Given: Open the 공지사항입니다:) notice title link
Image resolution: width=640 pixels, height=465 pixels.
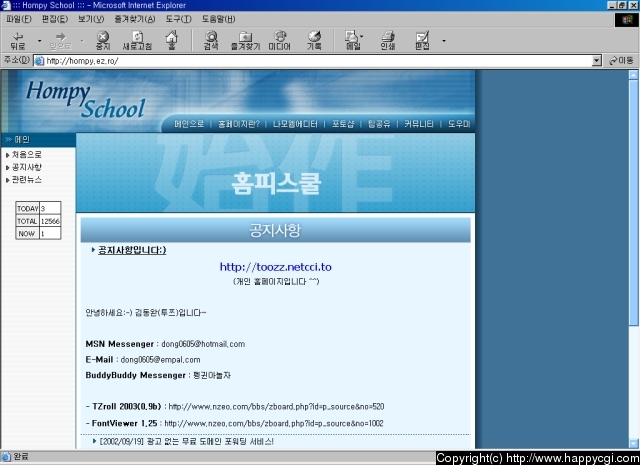Looking at the screenshot, I should 132,250.
